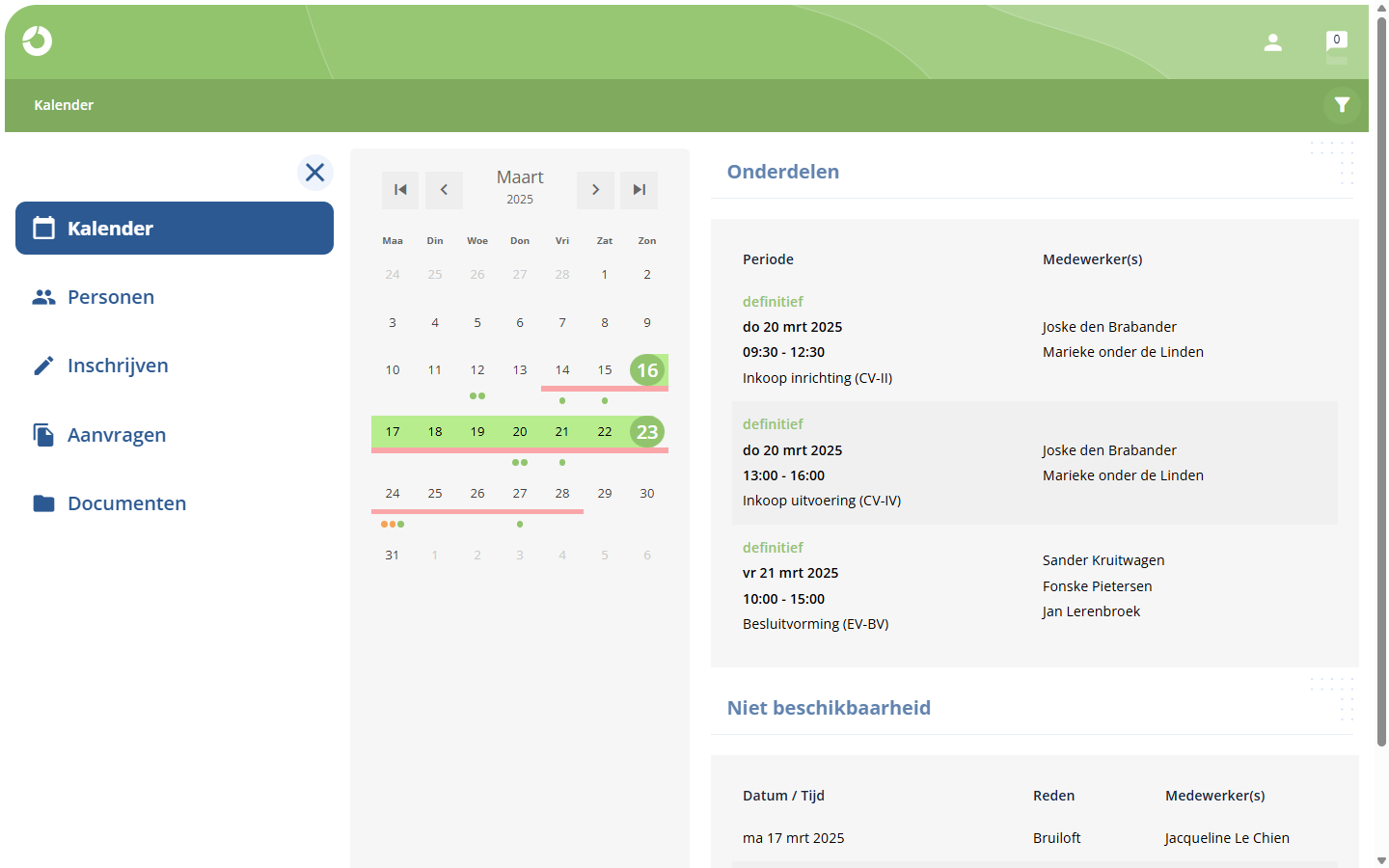Open the user profile icon
Image resolution: width=1389 pixels, height=868 pixels.
click(x=1273, y=42)
